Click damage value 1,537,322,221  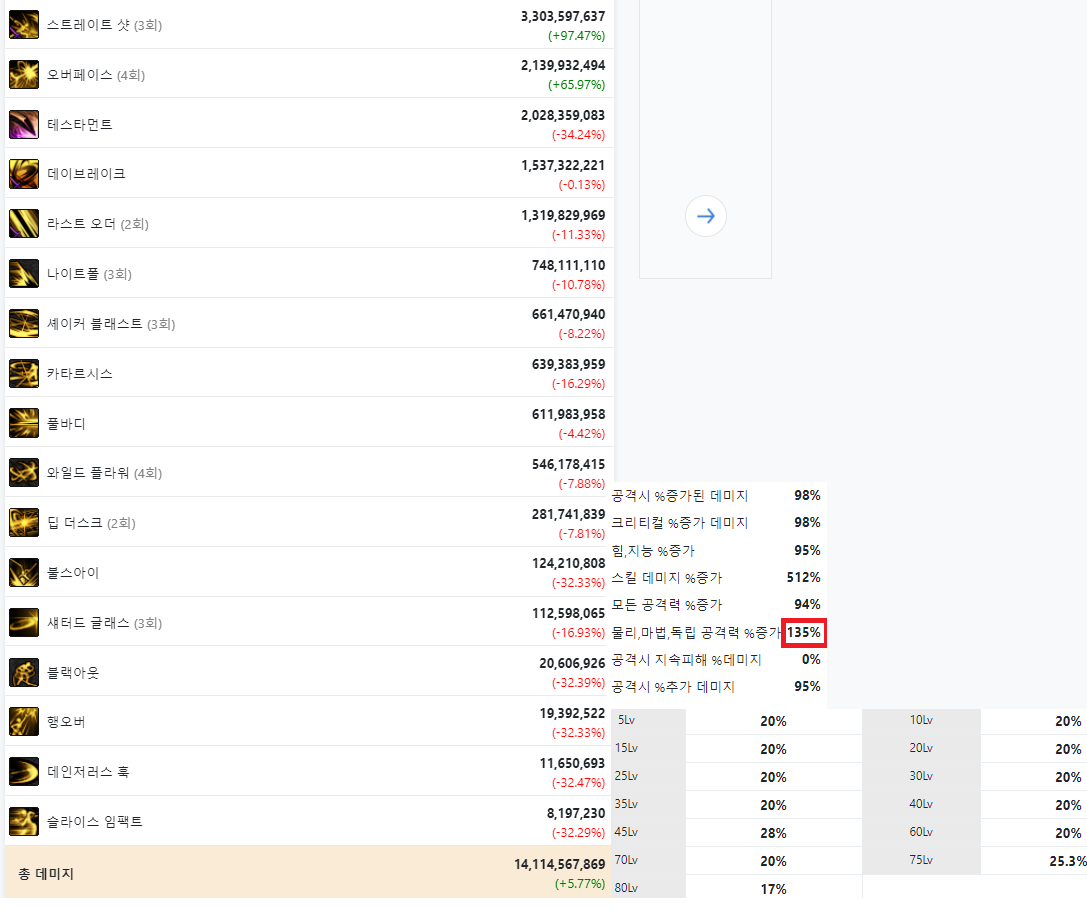tap(563, 165)
